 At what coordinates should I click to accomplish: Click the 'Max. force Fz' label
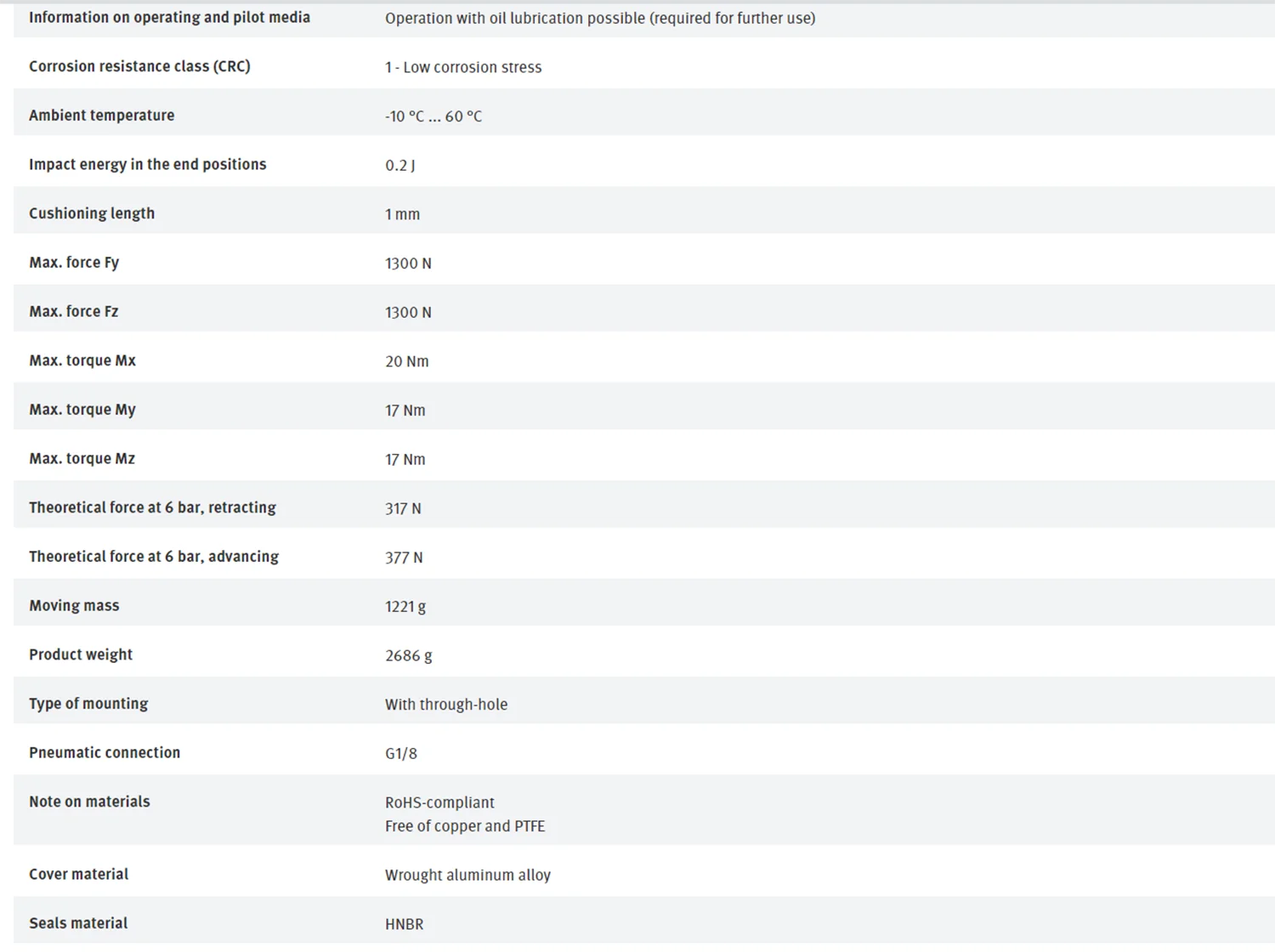74,312
